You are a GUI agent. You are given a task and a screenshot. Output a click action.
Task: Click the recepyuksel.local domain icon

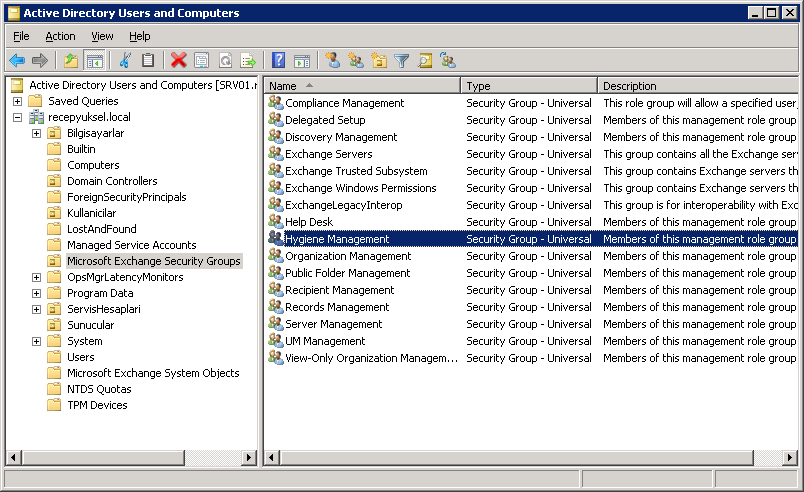pos(36,117)
